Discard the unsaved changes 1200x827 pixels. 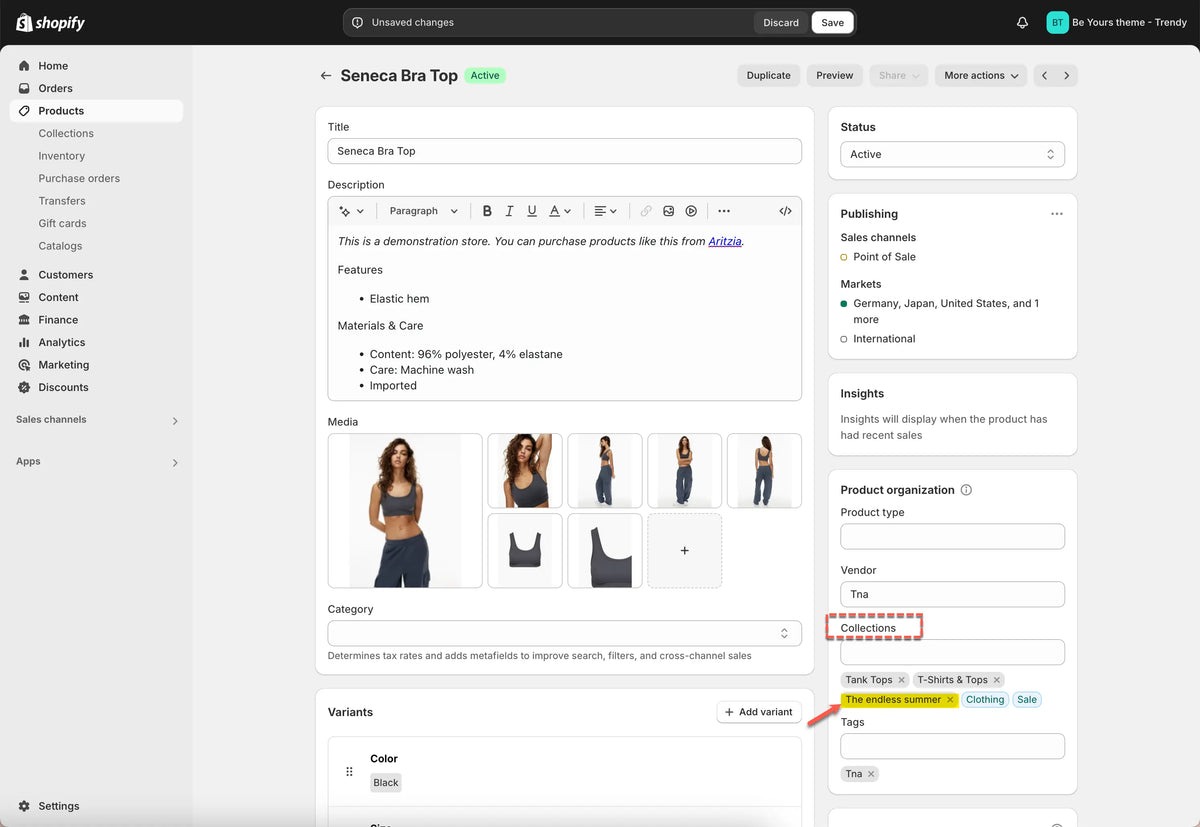coord(781,22)
